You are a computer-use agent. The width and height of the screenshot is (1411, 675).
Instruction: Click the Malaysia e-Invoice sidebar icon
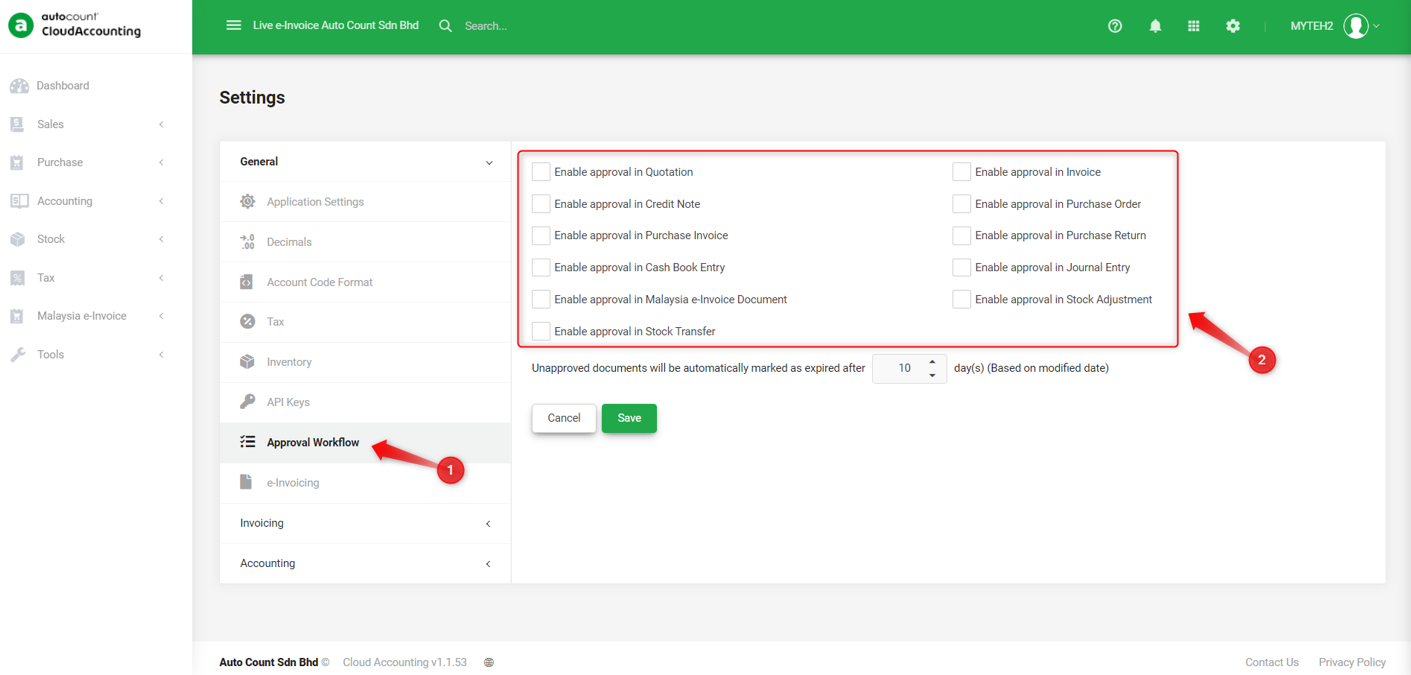[x=17, y=316]
